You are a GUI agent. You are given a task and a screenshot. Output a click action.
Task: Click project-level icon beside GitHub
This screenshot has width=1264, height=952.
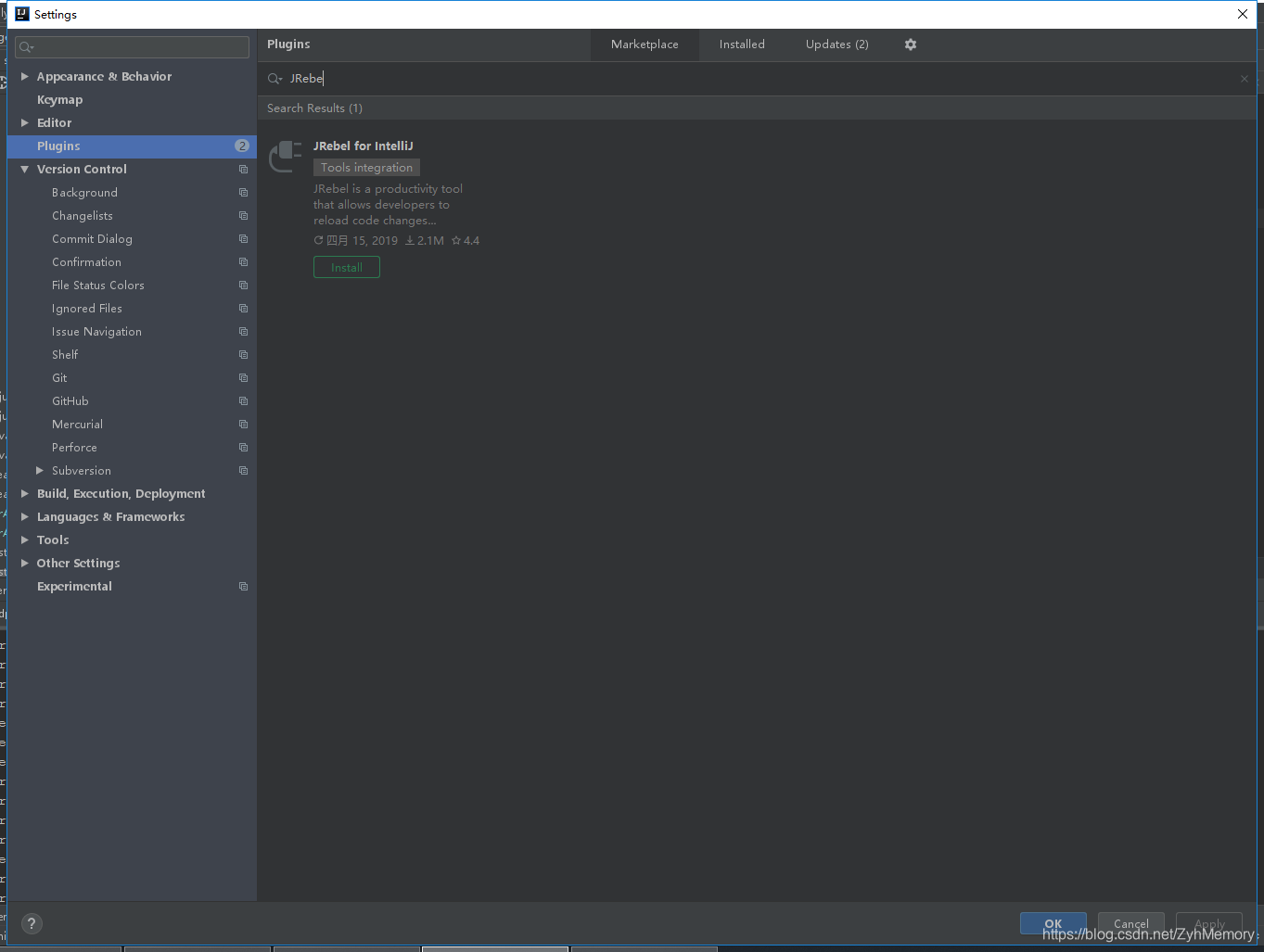[243, 401]
